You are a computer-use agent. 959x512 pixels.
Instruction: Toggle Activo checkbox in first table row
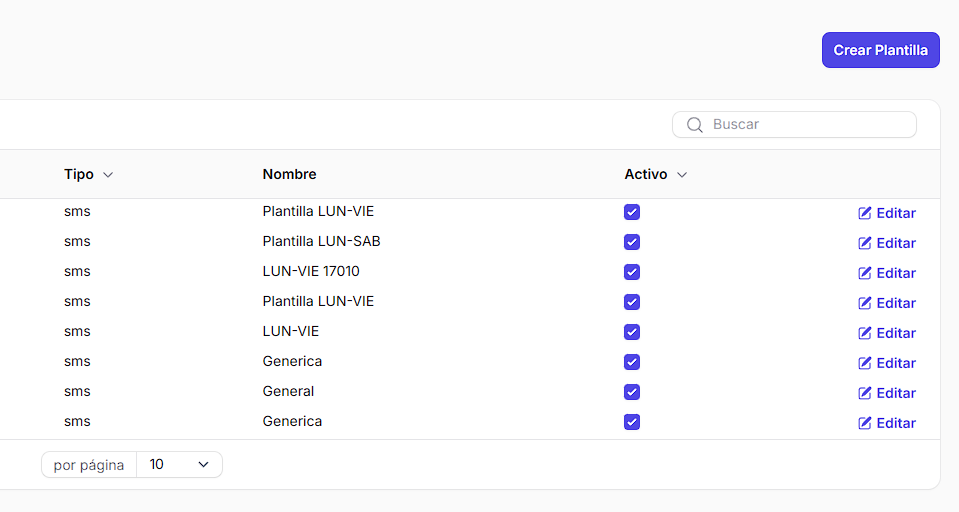[631, 212]
